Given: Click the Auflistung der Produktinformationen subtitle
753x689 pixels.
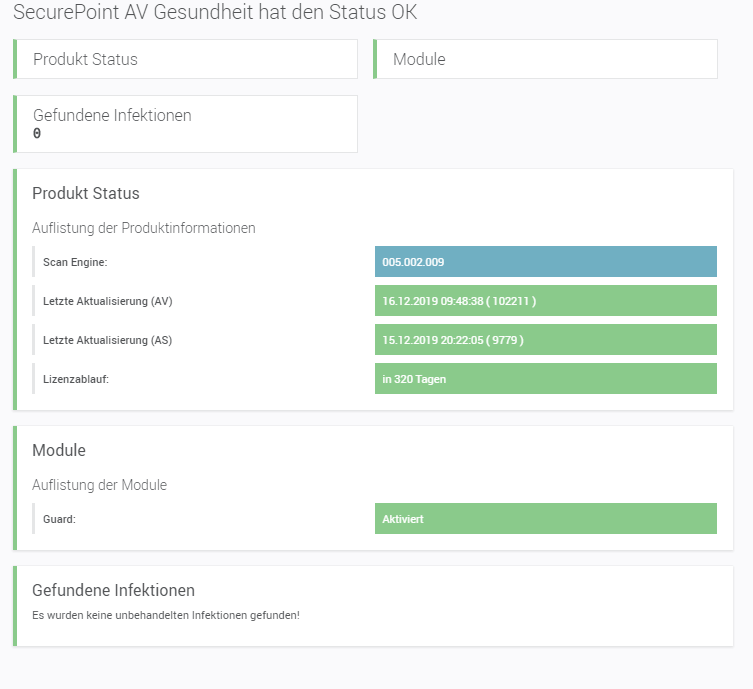Looking at the screenshot, I should pyautogui.click(x=144, y=228).
